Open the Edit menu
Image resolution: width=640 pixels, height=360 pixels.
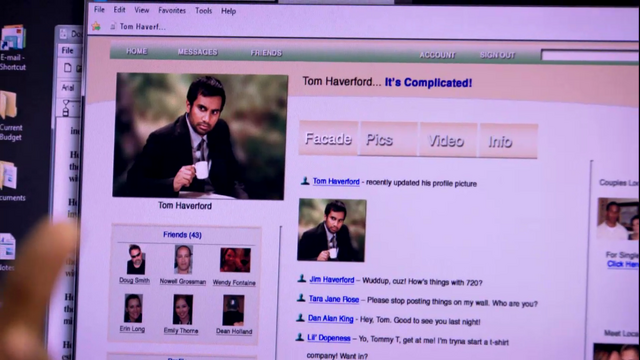(x=119, y=10)
